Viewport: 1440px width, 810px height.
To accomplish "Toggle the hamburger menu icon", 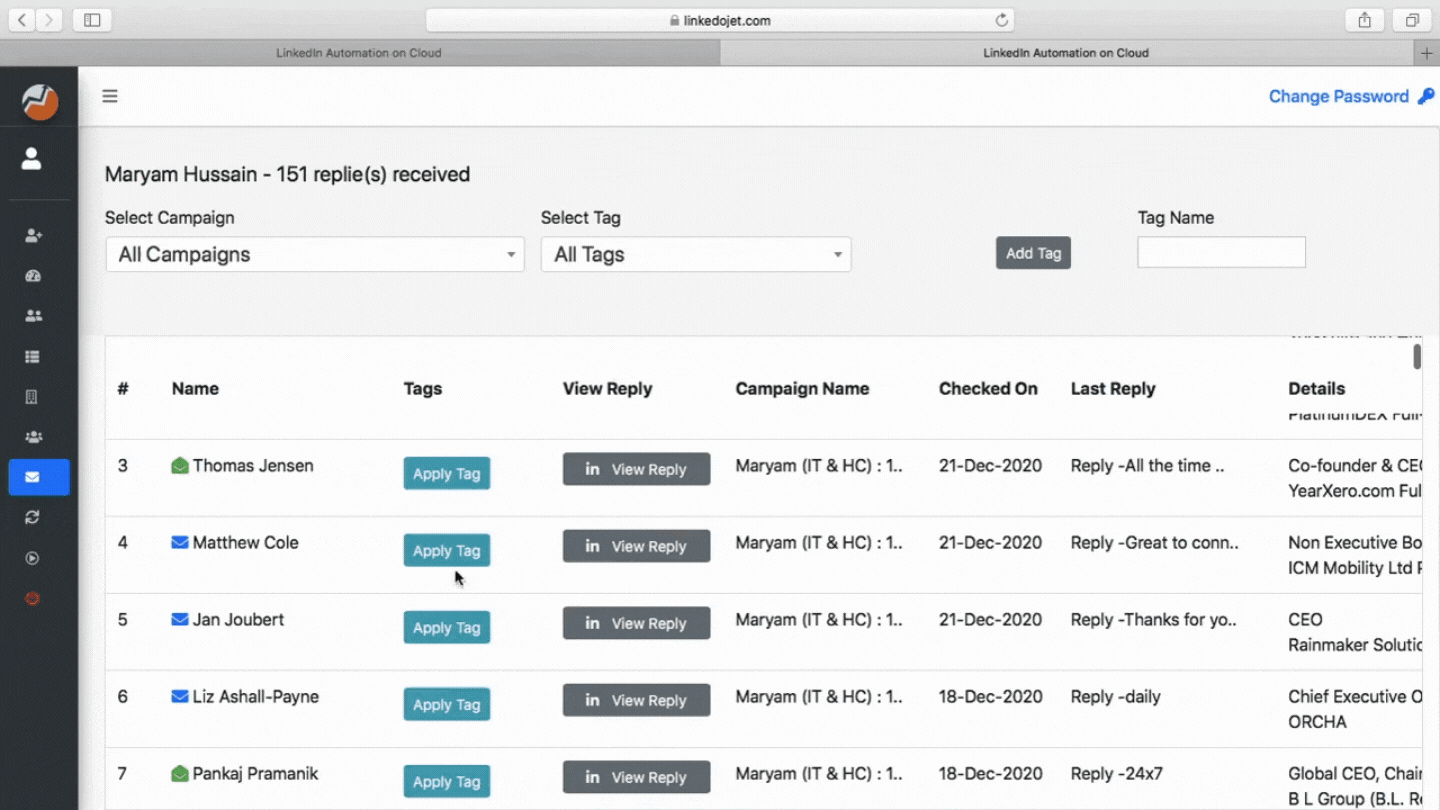I will pyautogui.click(x=110, y=96).
